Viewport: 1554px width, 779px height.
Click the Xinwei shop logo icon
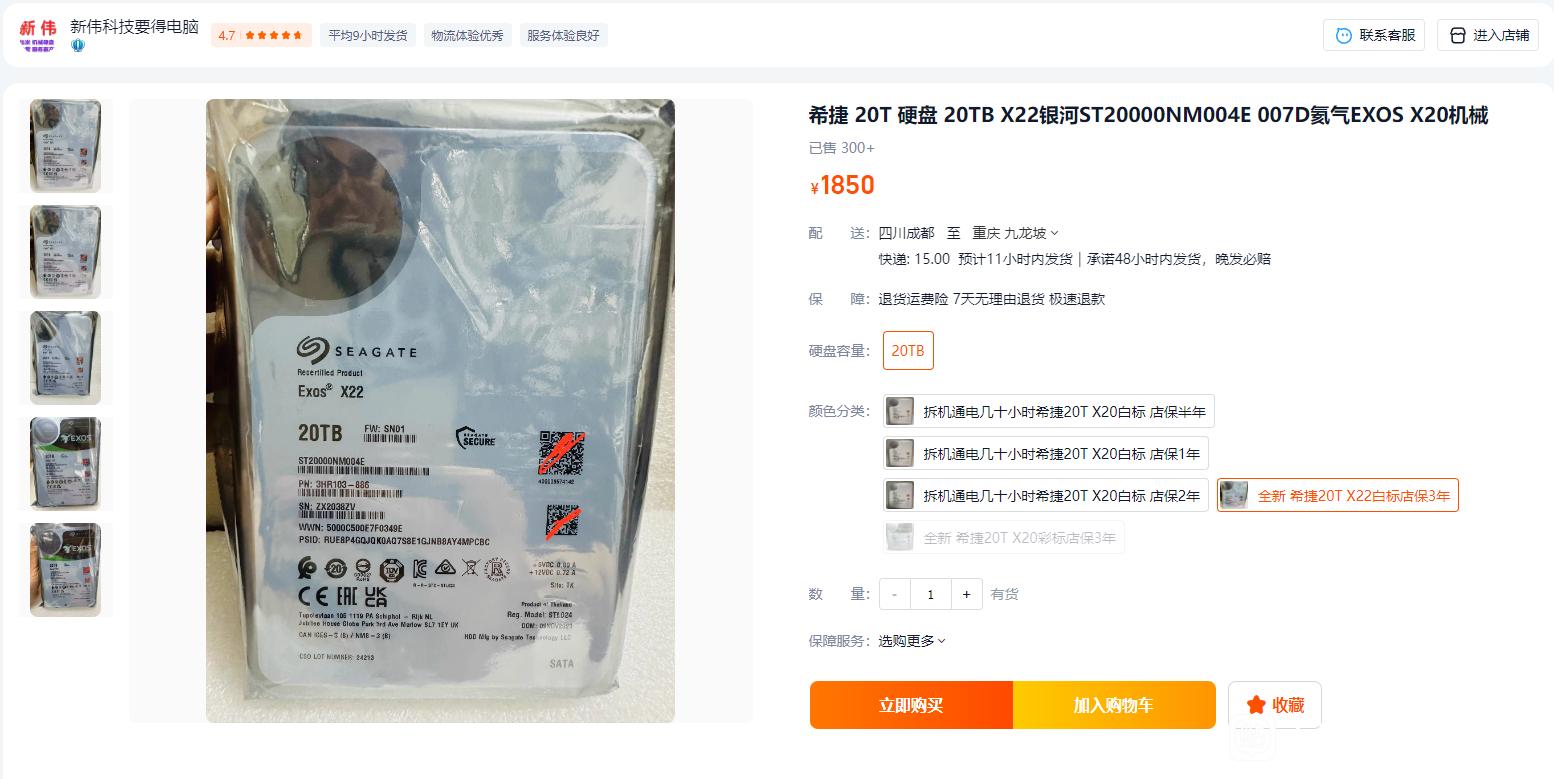click(x=37, y=35)
